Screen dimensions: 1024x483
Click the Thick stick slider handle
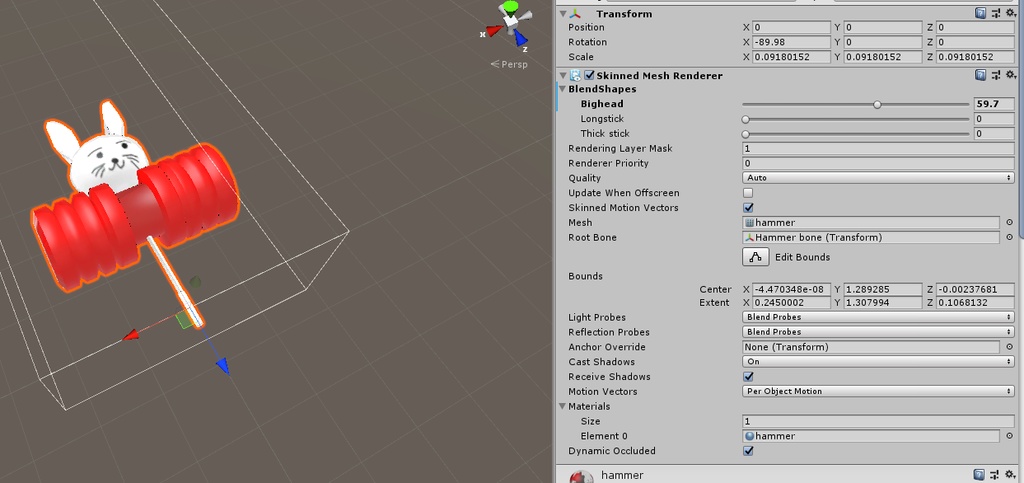(745, 134)
